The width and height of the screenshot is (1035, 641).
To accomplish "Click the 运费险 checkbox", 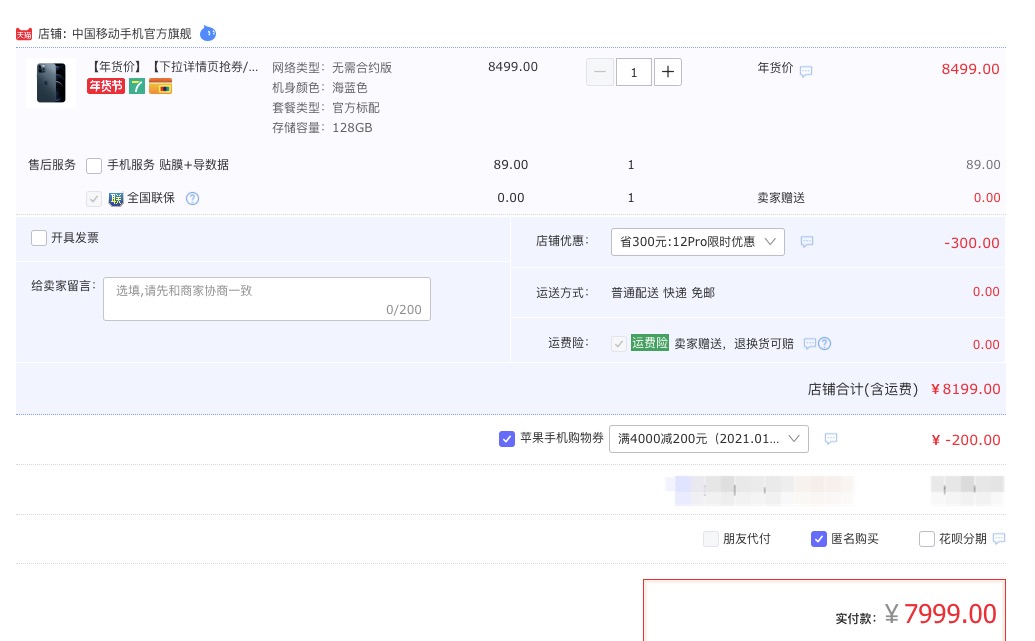I will [x=618, y=343].
